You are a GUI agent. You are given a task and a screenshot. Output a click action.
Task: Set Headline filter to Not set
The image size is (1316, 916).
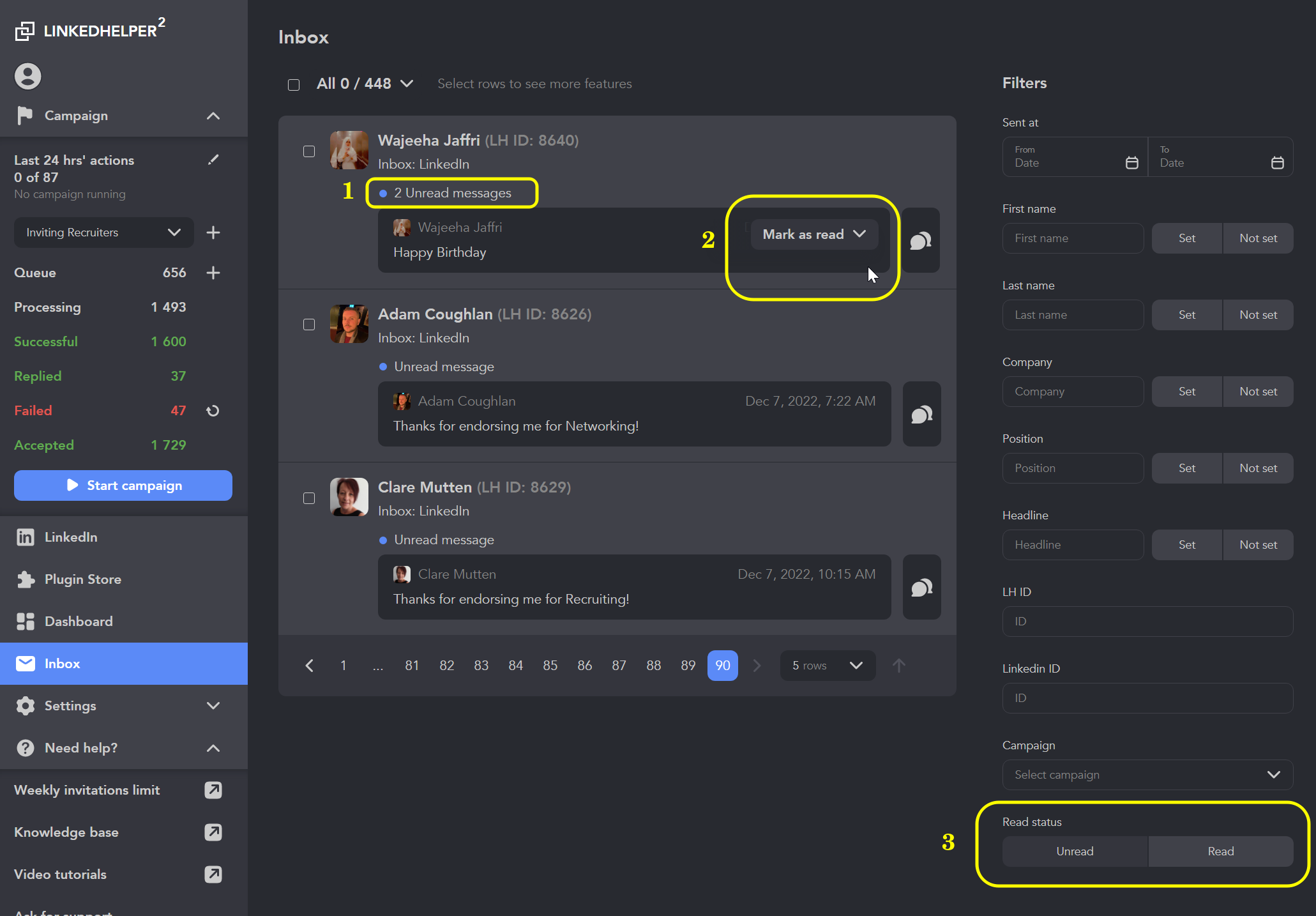point(1259,545)
